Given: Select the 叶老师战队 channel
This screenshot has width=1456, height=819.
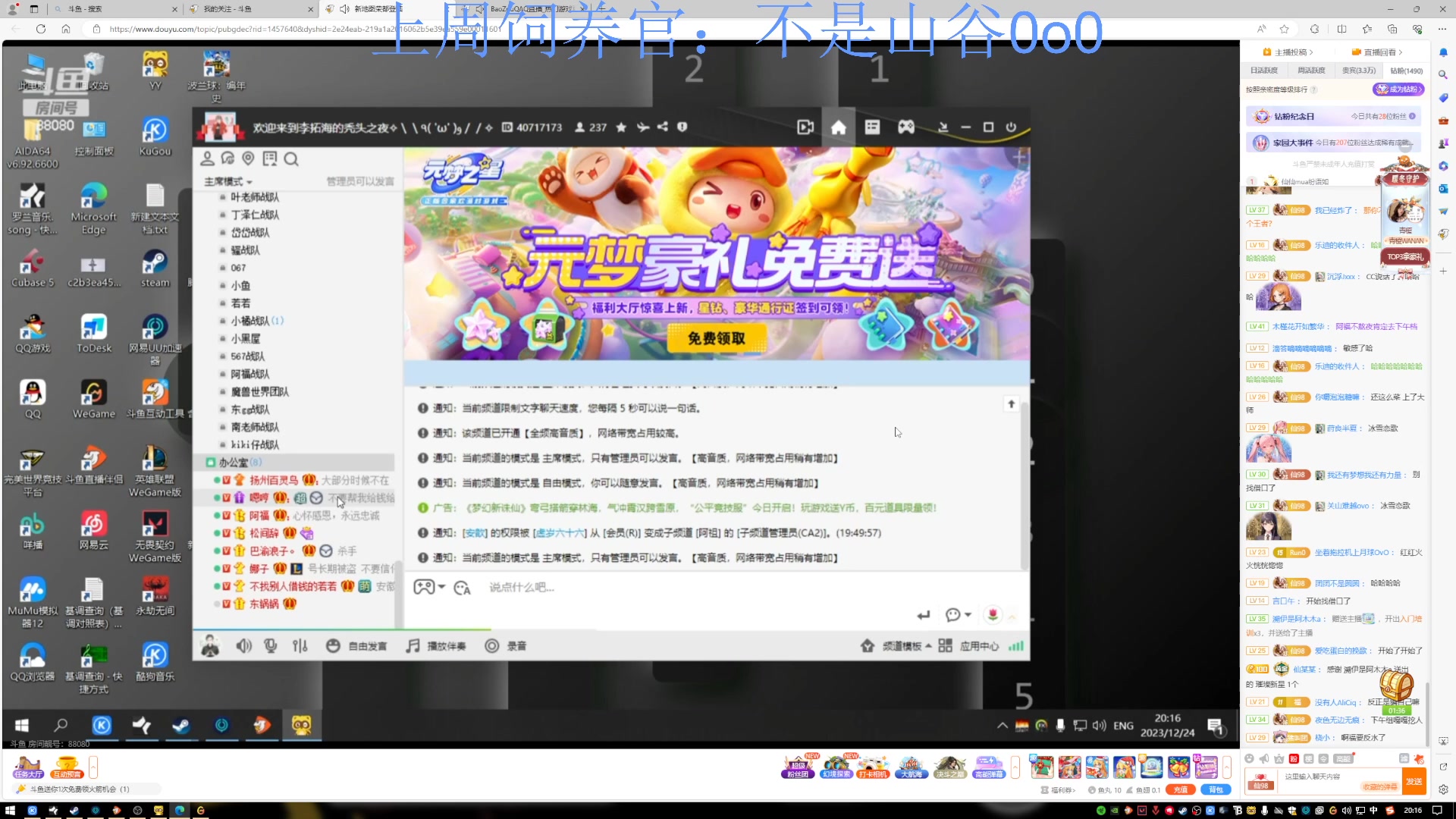Looking at the screenshot, I should (255, 197).
